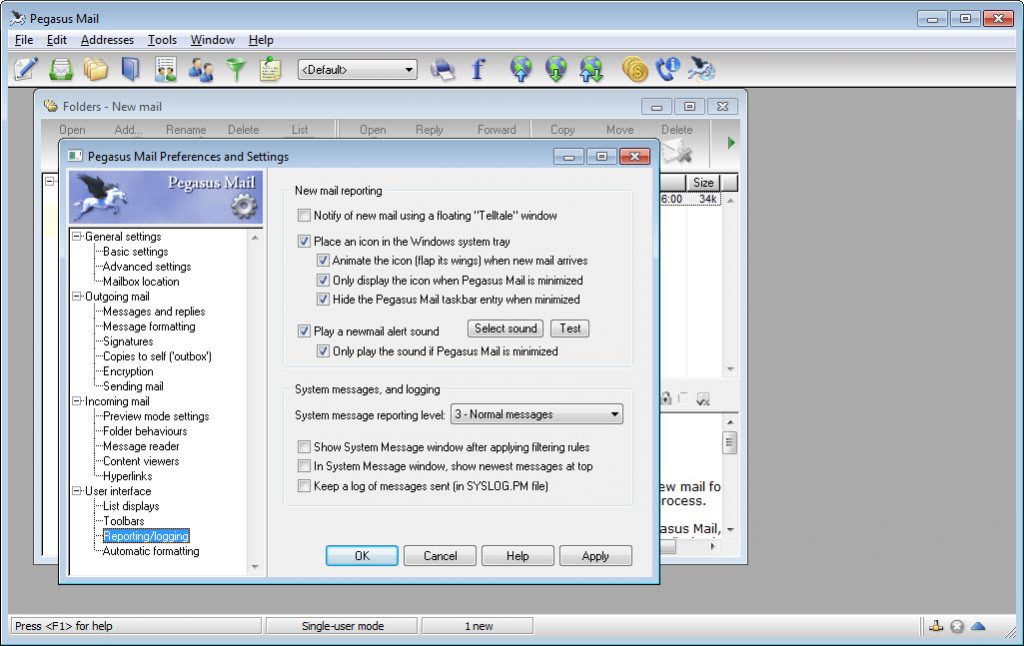Collapse the Incoming mail tree node
The height and width of the screenshot is (646, 1024).
(x=77, y=401)
